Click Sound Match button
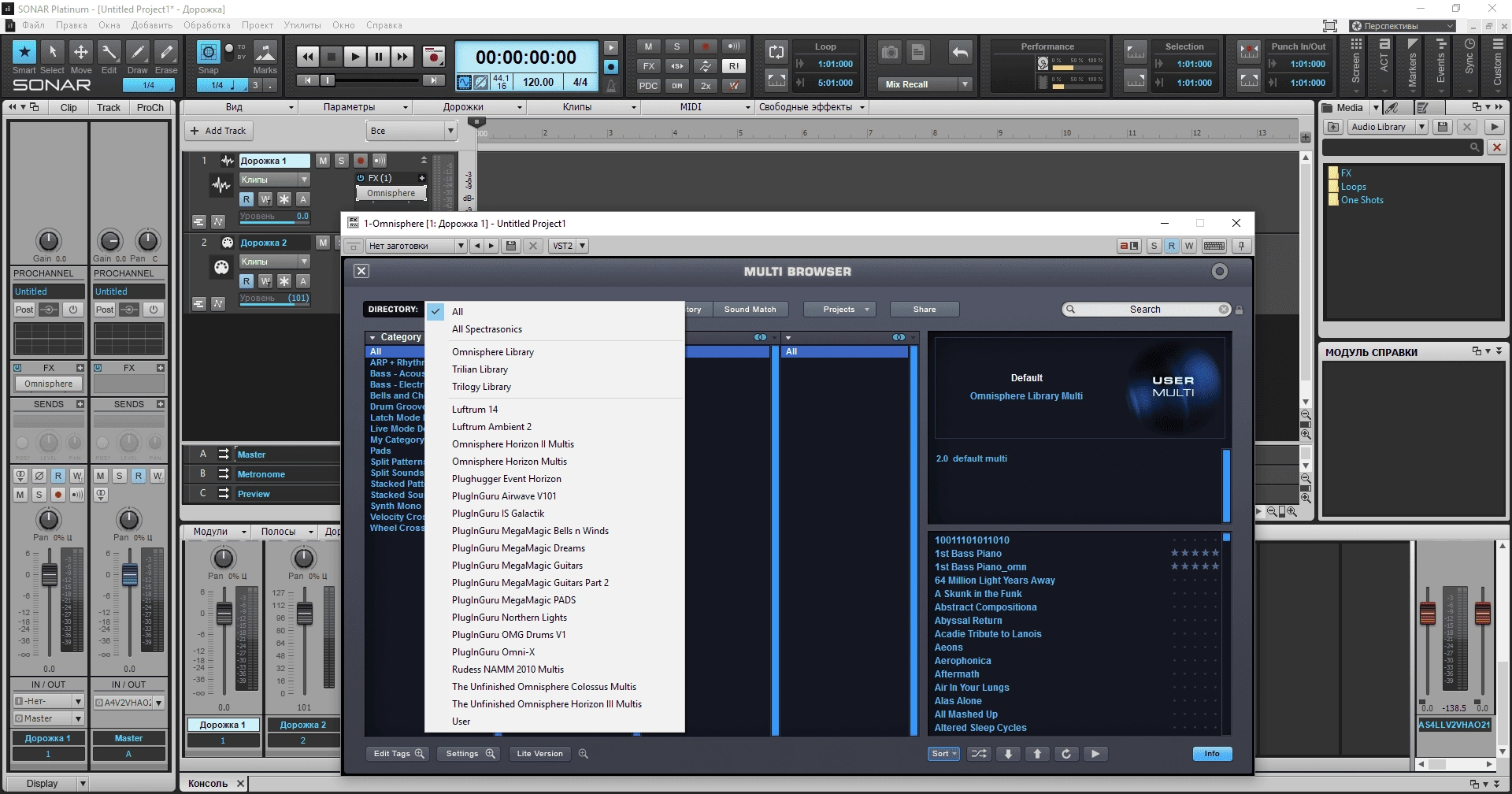The height and width of the screenshot is (794, 1512). (x=750, y=310)
